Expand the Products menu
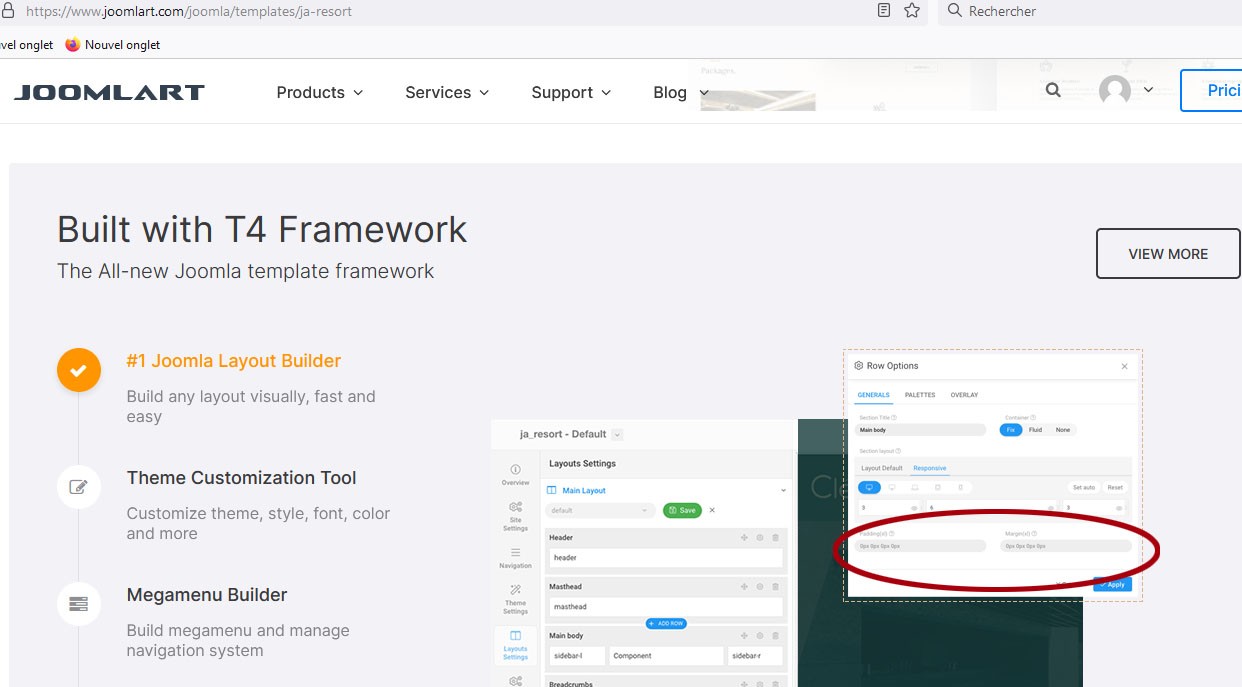The image size is (1242, 687). pos(320,92)
